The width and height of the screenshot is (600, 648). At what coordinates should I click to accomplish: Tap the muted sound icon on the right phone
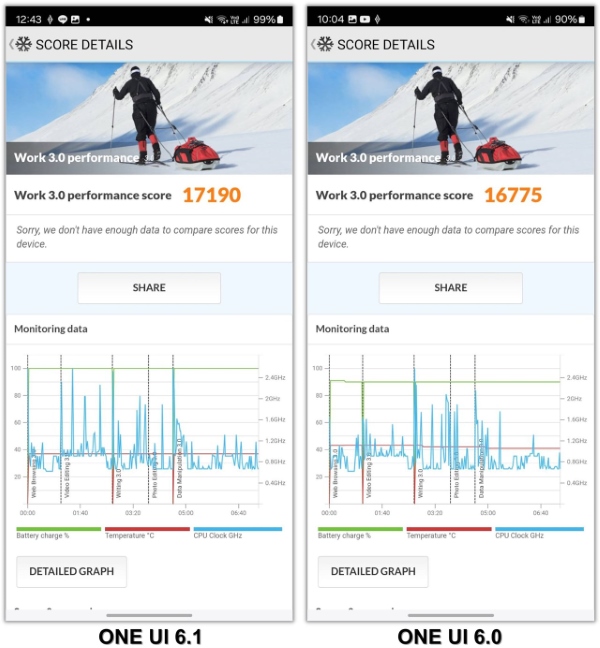pos(508,20)
